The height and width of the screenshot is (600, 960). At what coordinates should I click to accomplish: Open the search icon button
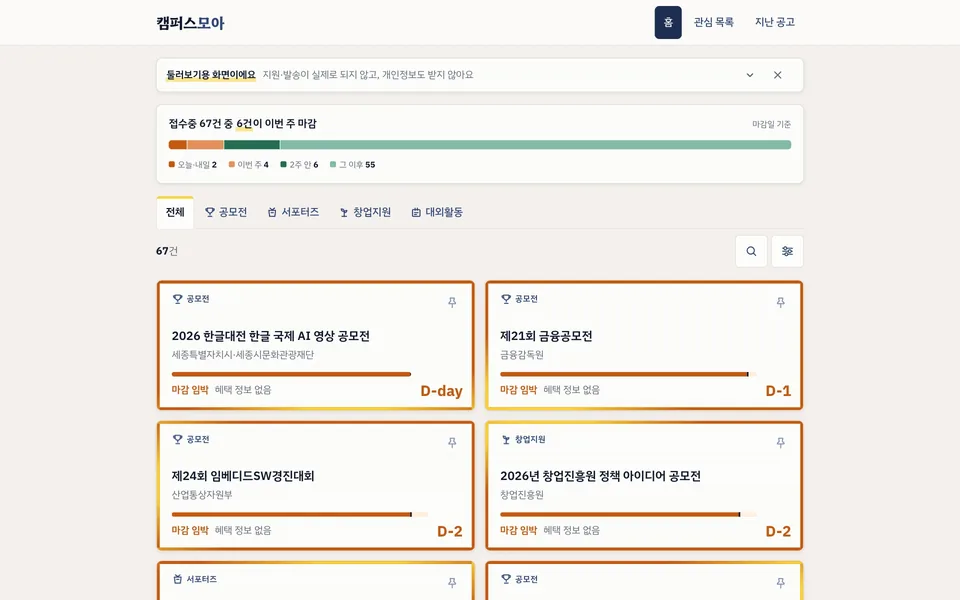click(751, 251)
